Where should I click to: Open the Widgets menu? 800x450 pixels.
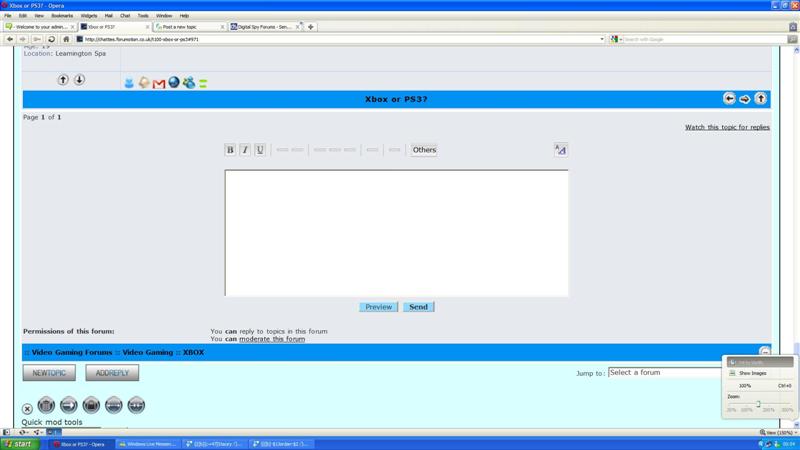click(89, 16)
